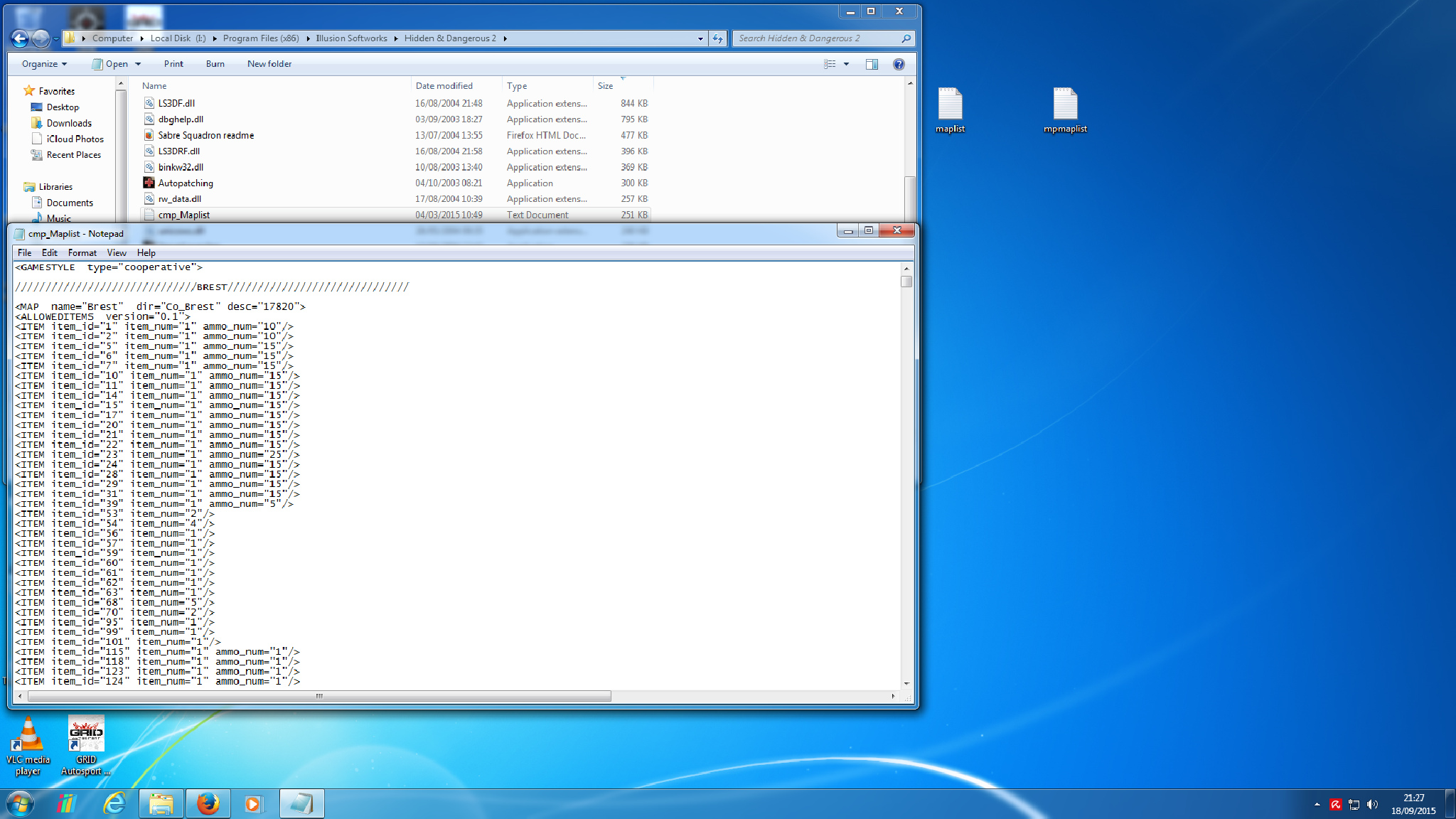This screenshot has height=819, width=1456.
Task: Click Notepad's horizontal scrollbar thumb
Action: coord(318,696)
